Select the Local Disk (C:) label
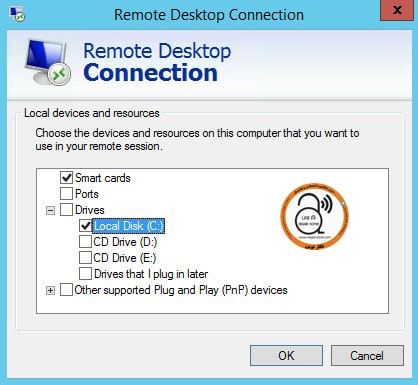 pos(129,226)
